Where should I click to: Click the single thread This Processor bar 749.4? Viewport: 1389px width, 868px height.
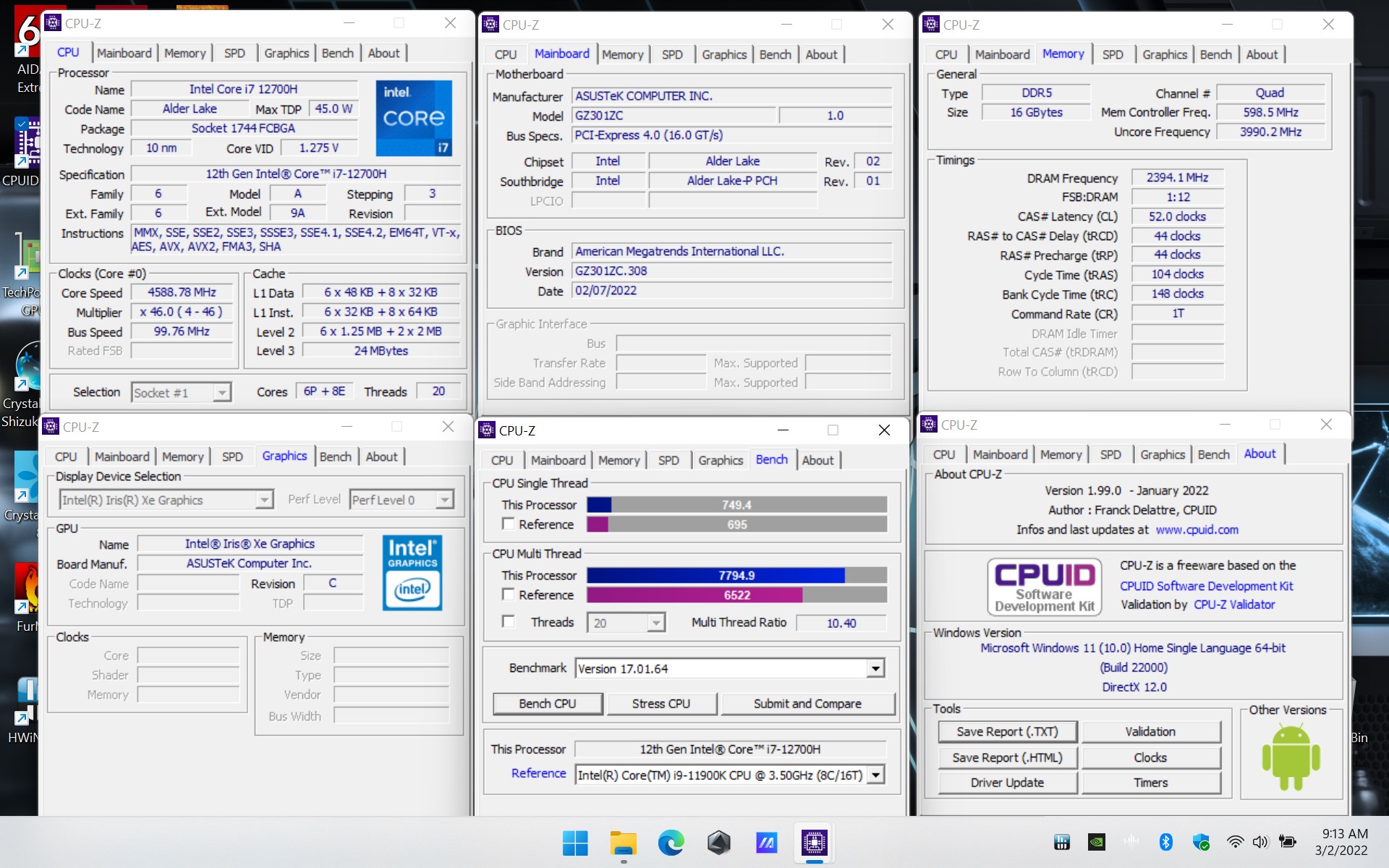pyautogui.click(x=736, y=505)
